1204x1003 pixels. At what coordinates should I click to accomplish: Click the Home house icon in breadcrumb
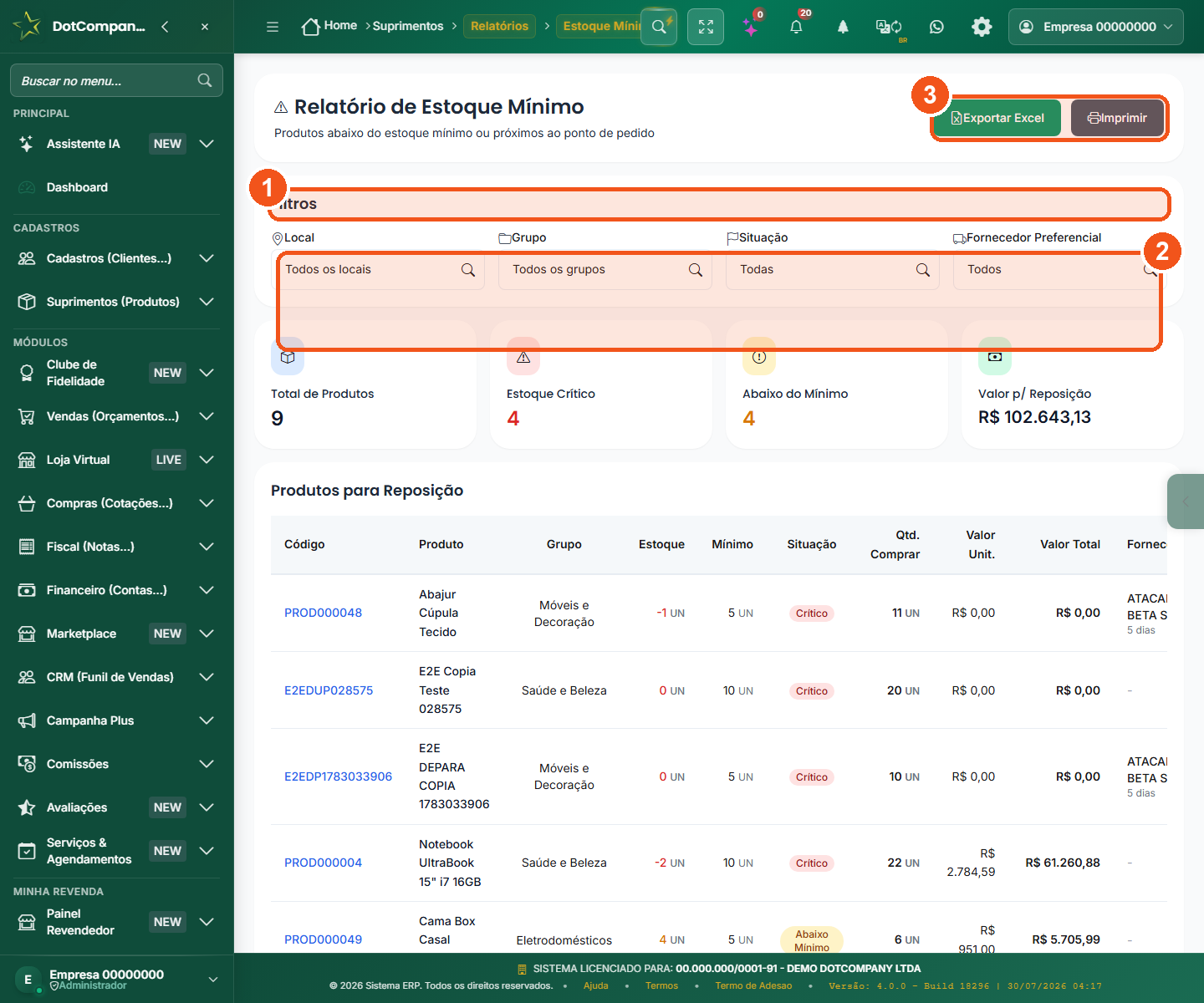click(x=311, y=27)
